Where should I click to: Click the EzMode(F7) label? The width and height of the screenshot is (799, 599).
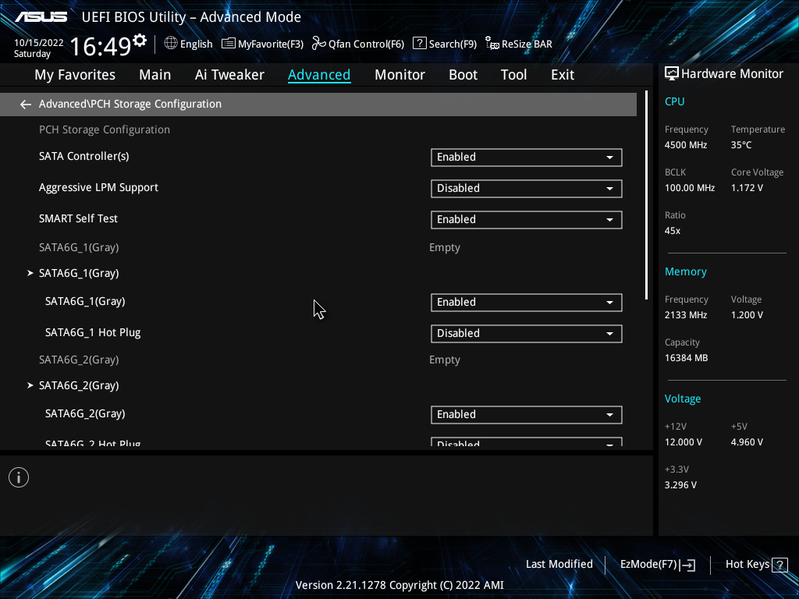pos(648,564)
